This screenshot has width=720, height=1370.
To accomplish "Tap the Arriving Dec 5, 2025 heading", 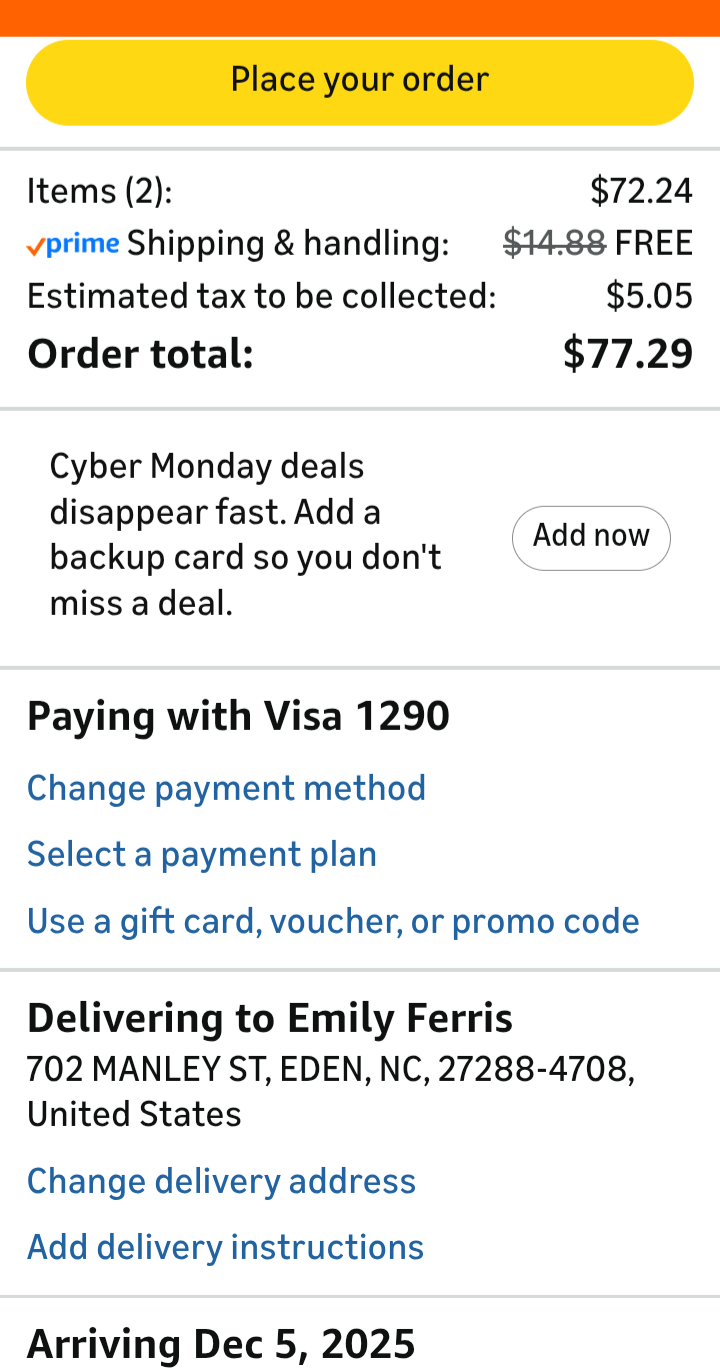I will (x=221, y=1344).
